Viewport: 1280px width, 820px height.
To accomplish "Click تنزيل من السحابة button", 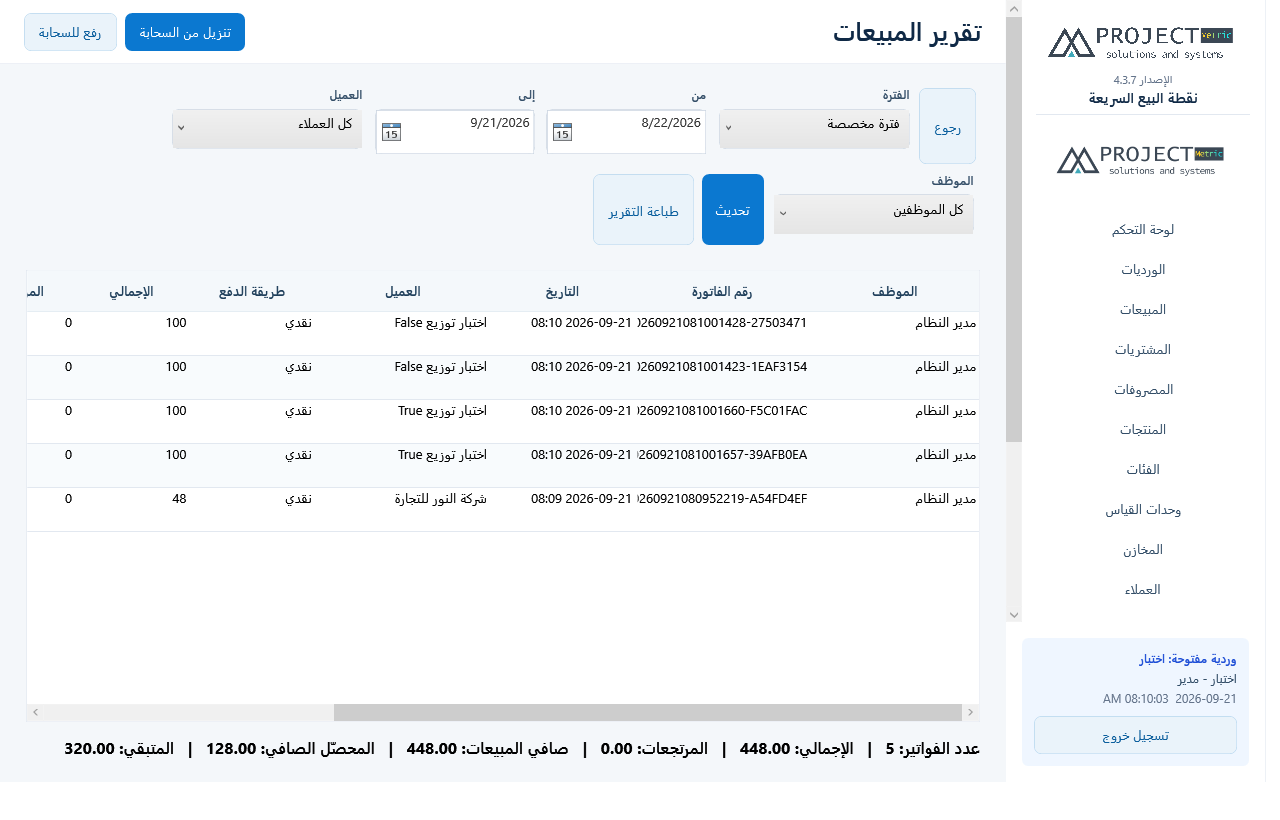I will coord(185,32).
